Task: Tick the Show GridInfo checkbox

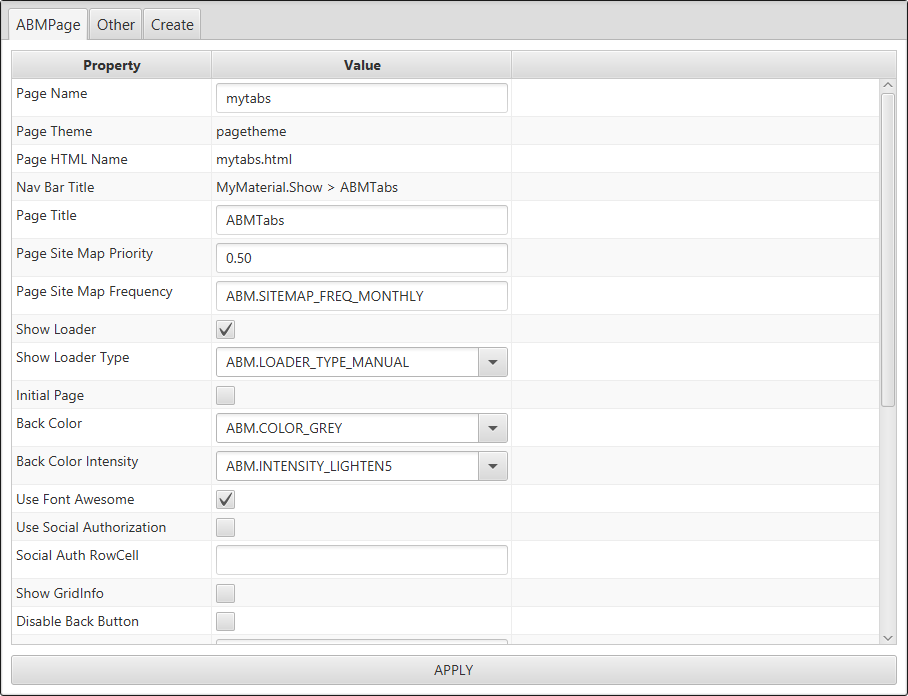Action: [x=226, y=593]
